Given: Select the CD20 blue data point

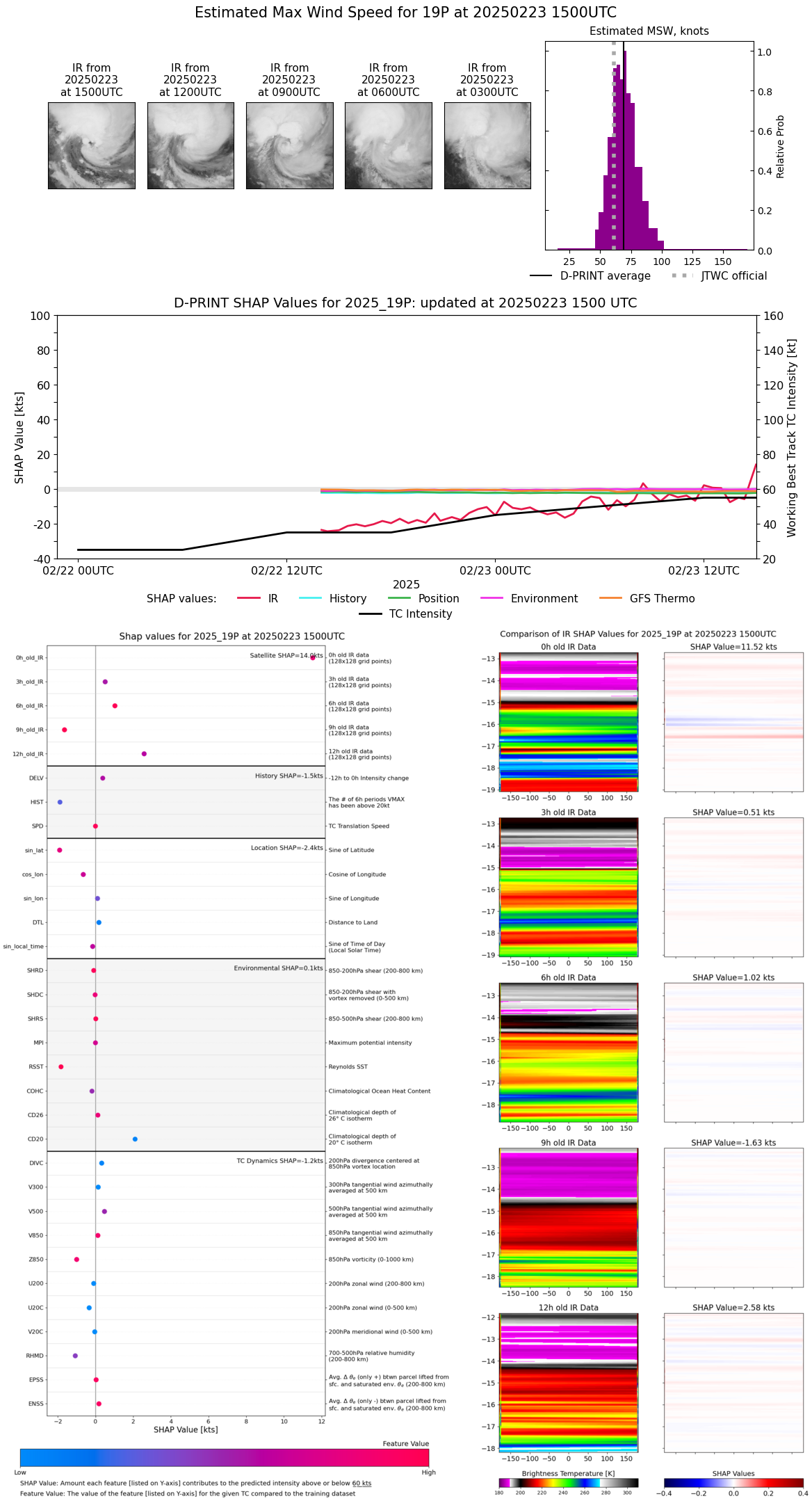Looking at the screenshot, I should pos(135,1139).
